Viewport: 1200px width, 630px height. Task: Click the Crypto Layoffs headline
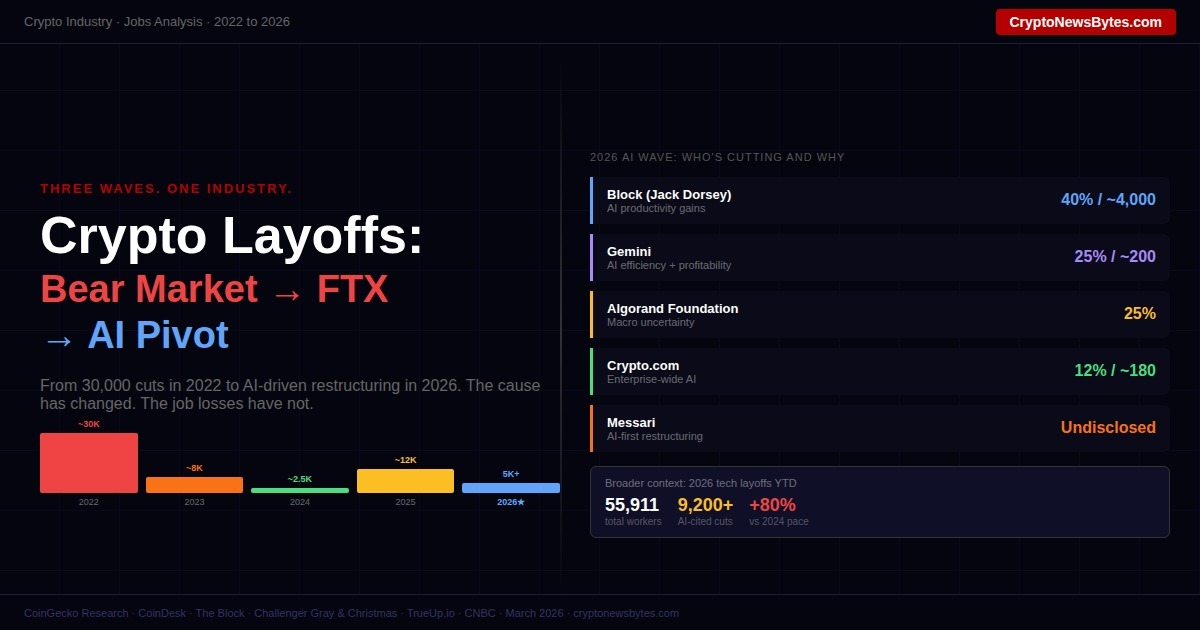point(231,236)
